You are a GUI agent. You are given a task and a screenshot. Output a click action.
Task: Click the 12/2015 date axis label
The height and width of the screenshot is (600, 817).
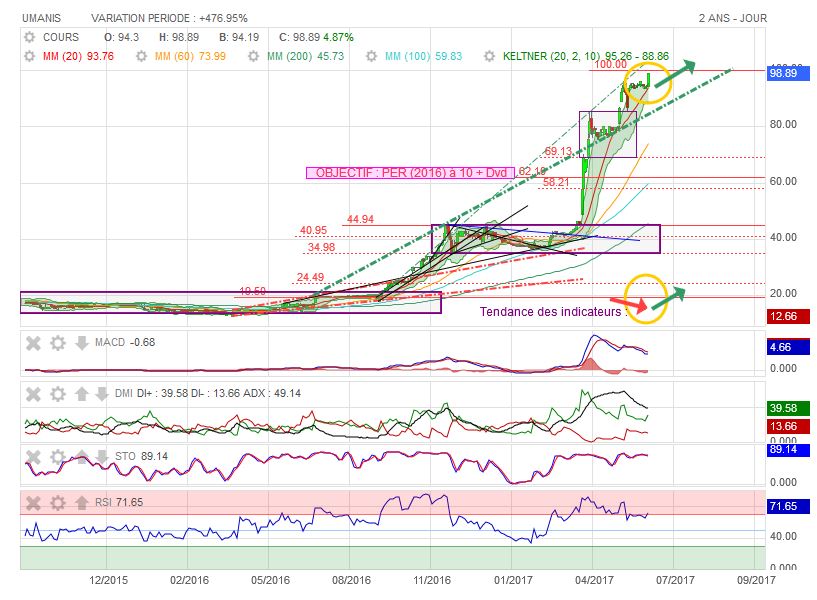click(108, 580)
